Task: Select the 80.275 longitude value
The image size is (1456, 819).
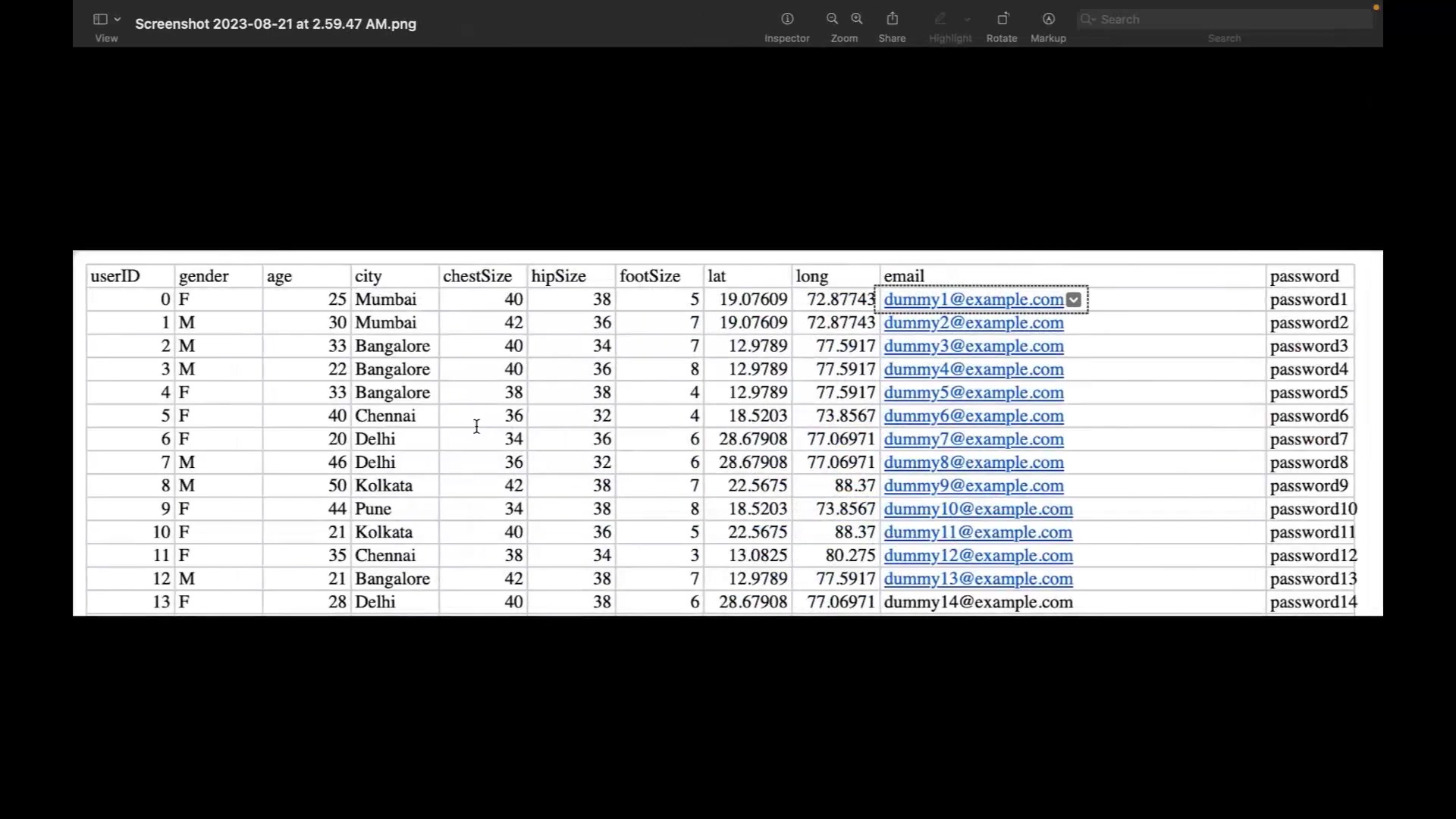Action: click(x=850, y=555)
